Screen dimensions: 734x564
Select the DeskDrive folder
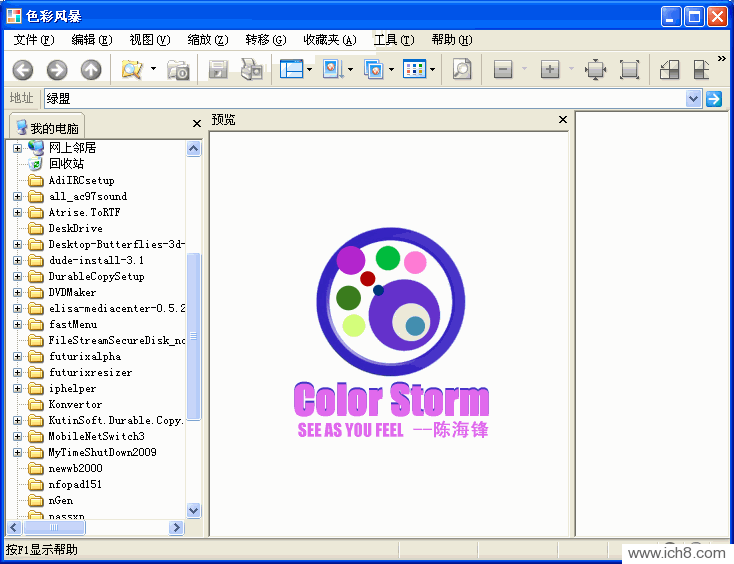[75, 228]
